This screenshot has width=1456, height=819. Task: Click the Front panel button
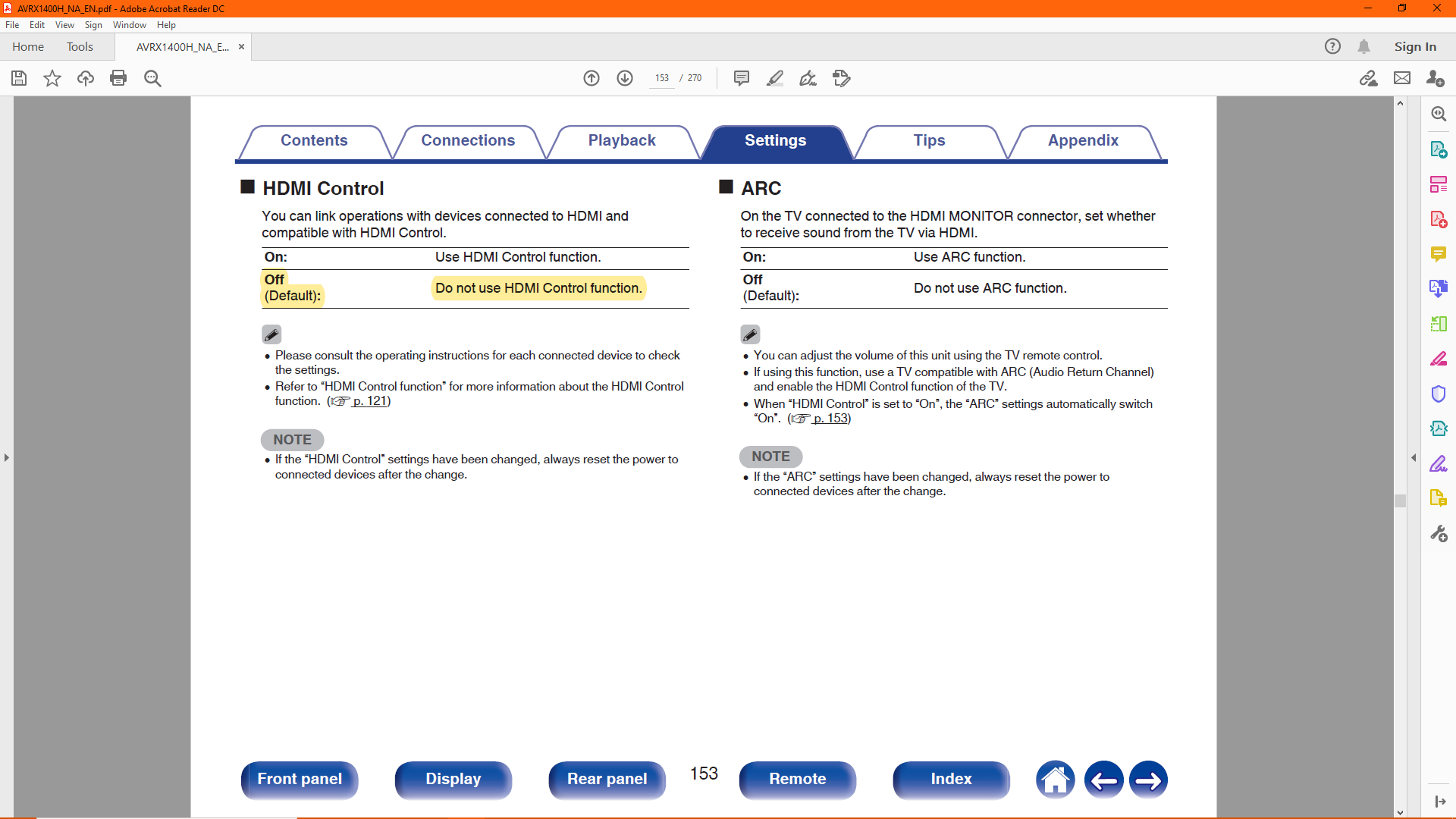300,779
